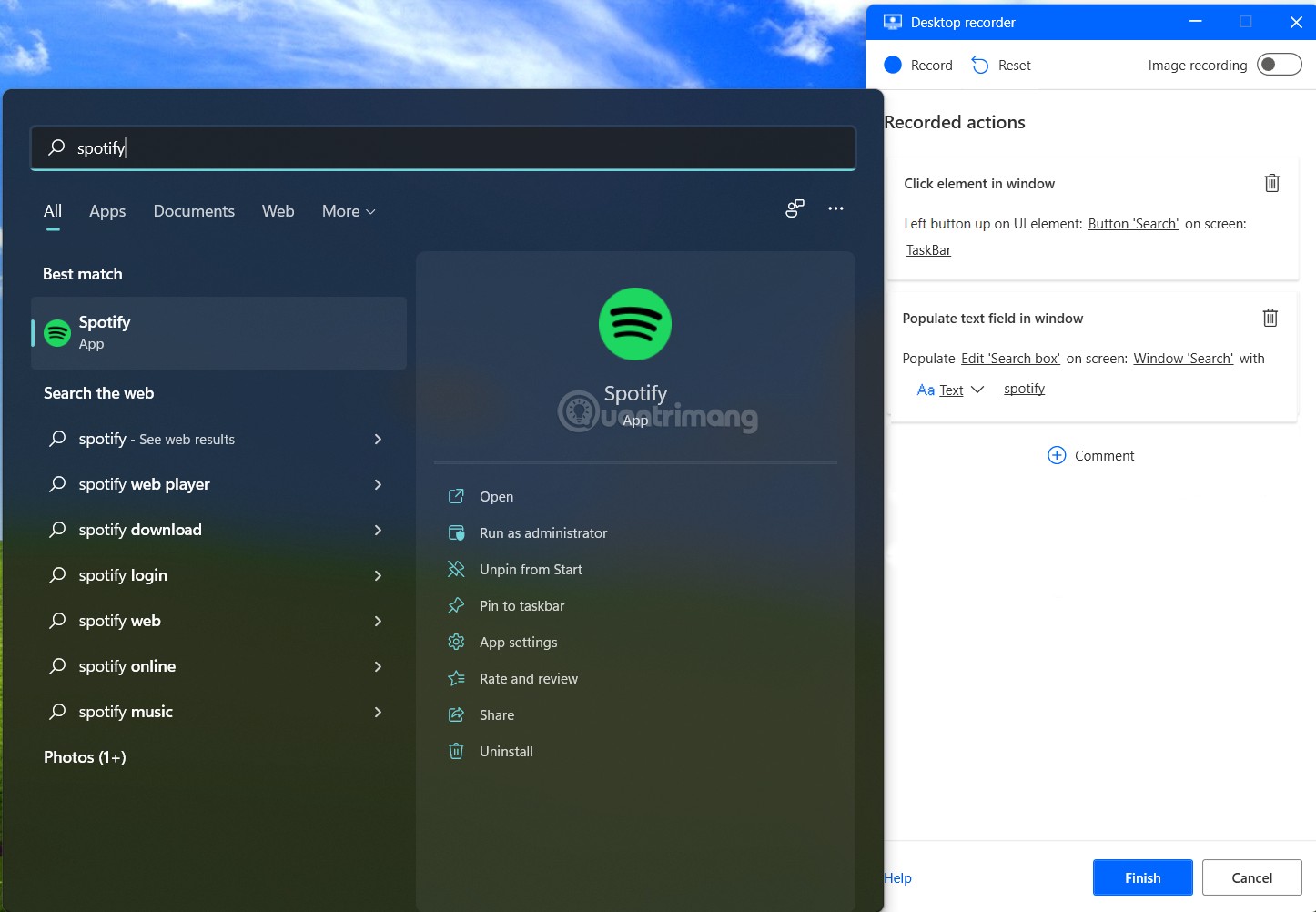Click the Spotify icon in Best match
This screenshot has height=912, width=1316.
pyautogui.click(x=57, y=333)
